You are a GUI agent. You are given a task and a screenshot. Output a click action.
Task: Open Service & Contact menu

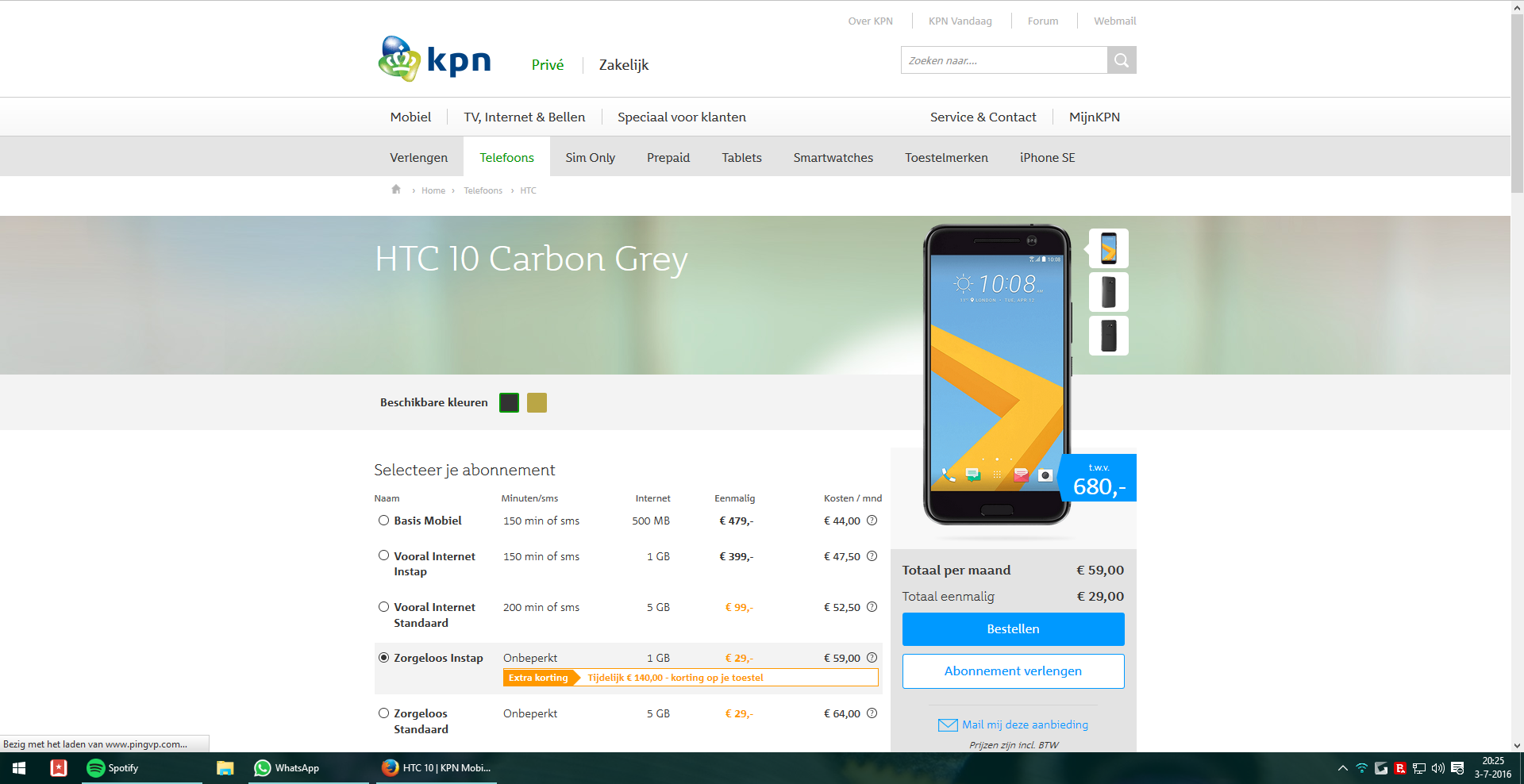[983, 117]
